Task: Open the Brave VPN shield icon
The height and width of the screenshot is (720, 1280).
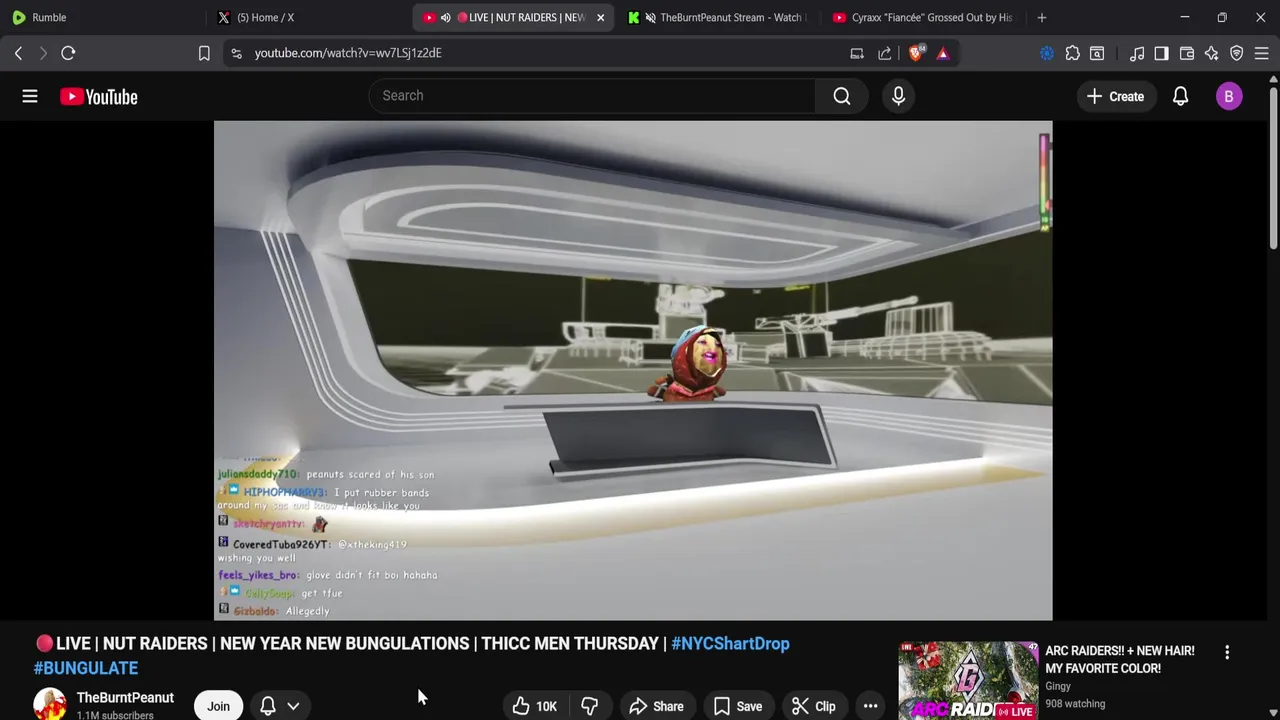Action: click(x=1237, y=53)
